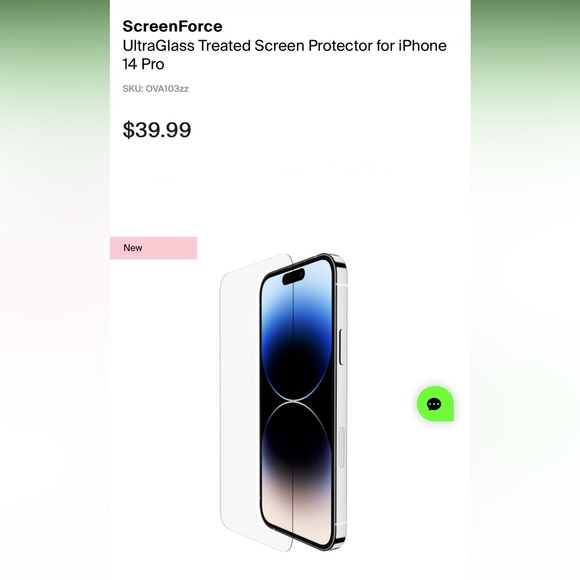Click the "SKU:" label
This screenshot has width=580, height=580.
tap(133, 89)
